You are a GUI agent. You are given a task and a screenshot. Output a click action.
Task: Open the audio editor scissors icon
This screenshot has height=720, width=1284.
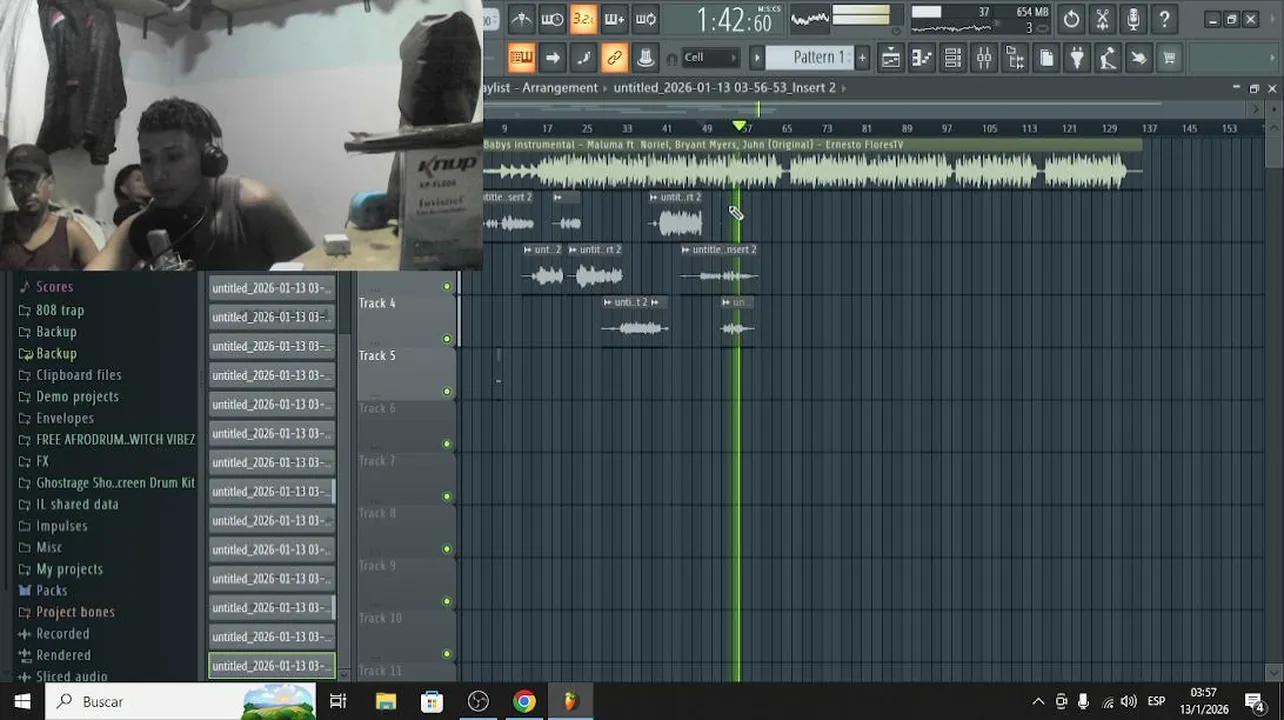(x=1102, y=19)
